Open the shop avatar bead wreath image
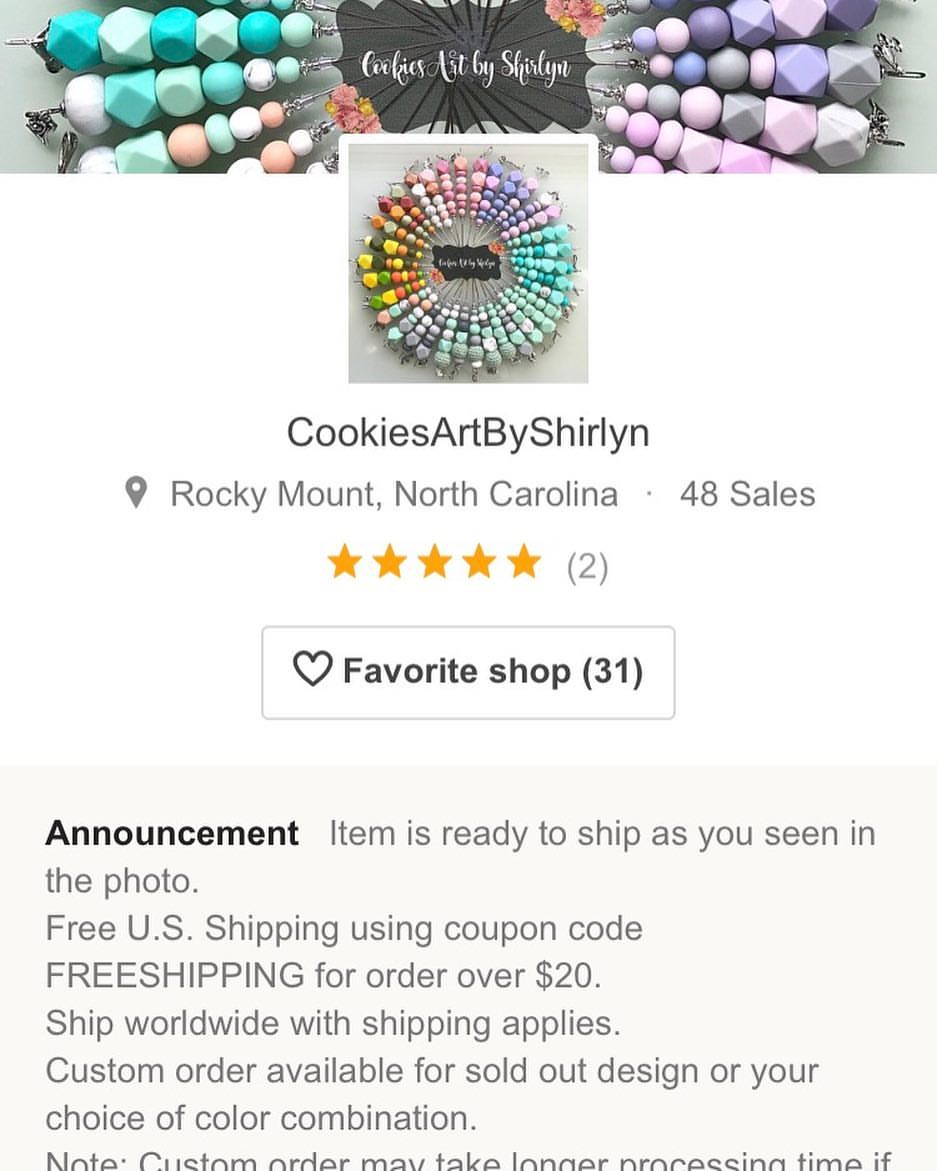937x1171 pixels. click(x=468, y=263)
